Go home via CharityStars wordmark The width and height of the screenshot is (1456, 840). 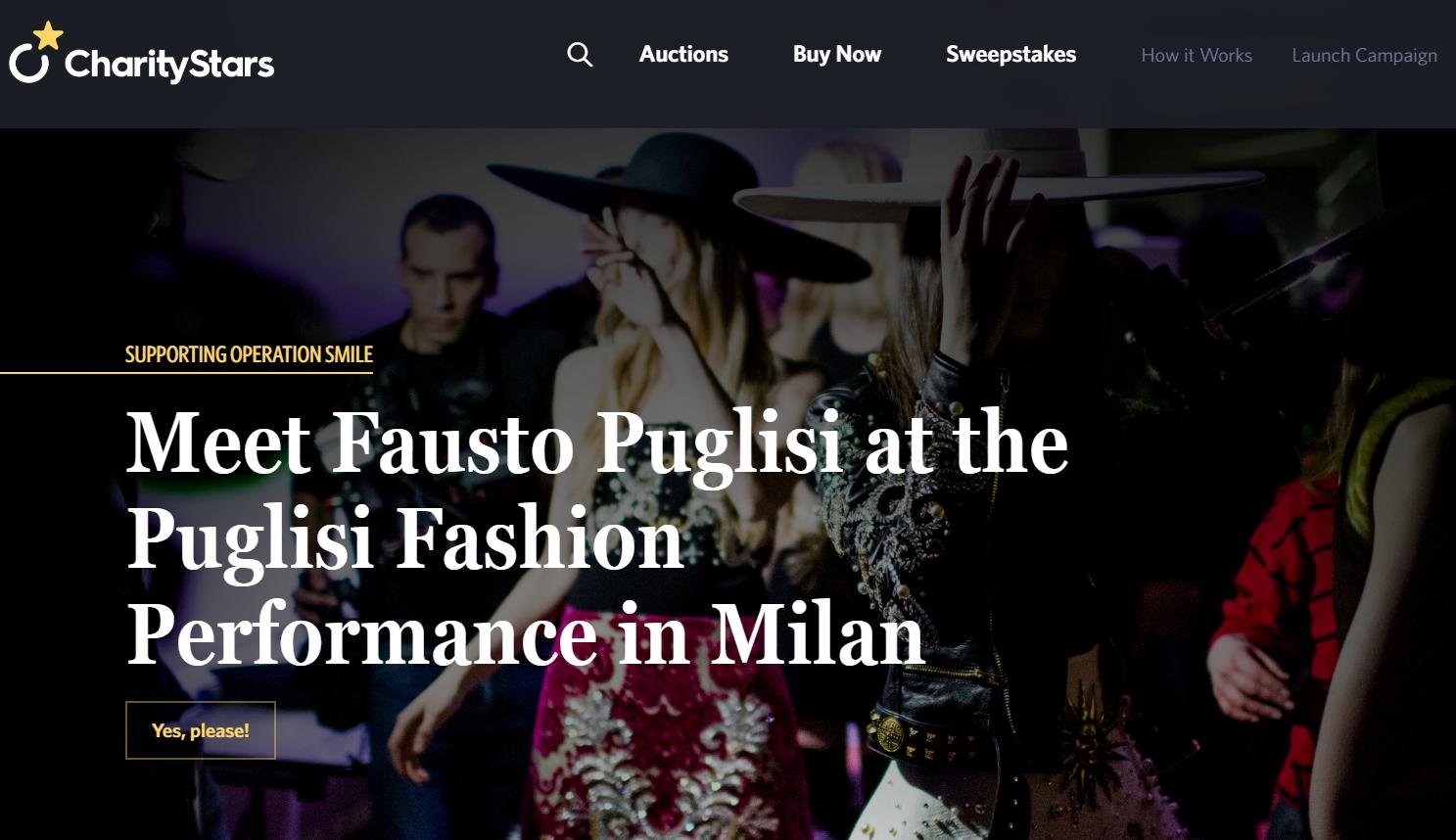pos(169,65)
